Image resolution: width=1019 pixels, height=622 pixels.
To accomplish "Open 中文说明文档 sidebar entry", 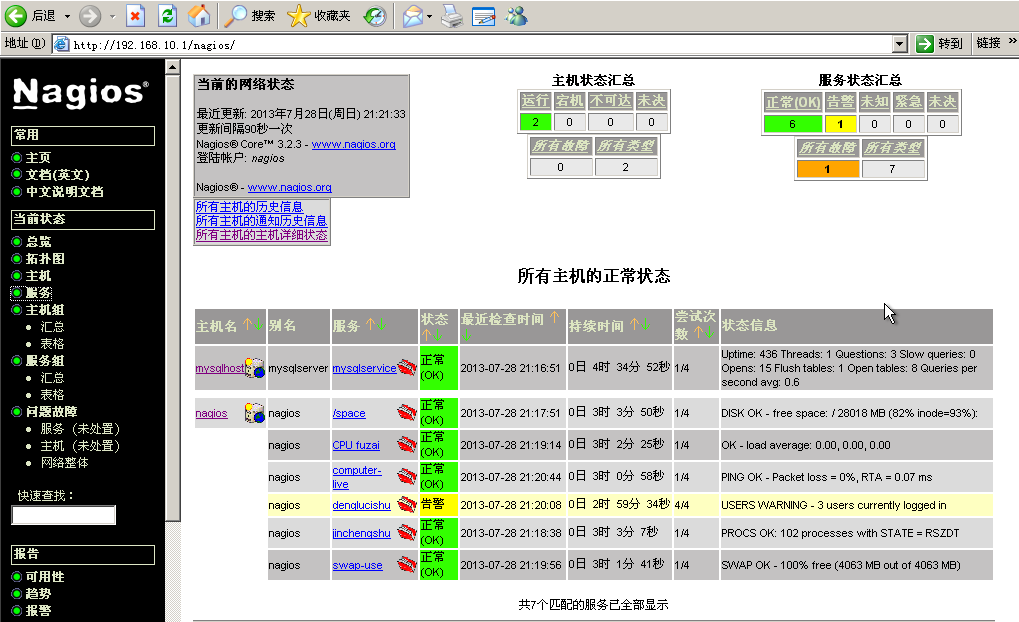I will (64, 192).
